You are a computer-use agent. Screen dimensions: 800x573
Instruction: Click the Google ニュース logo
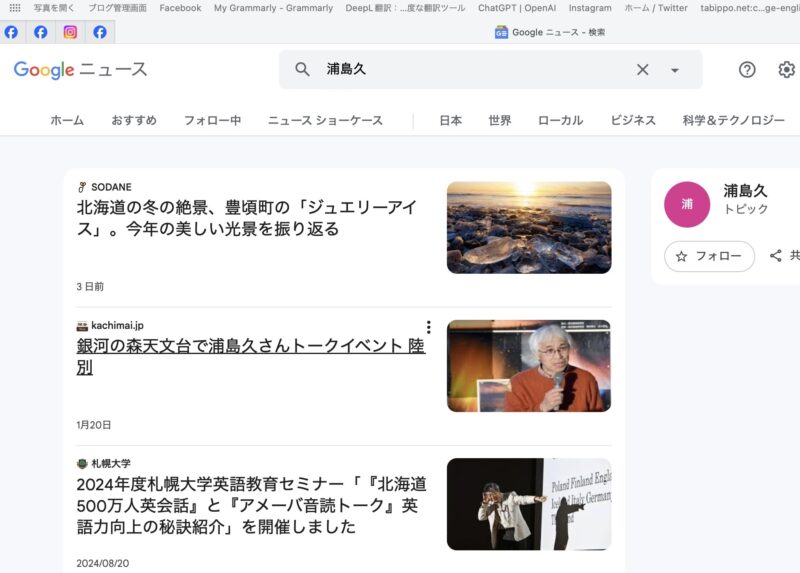pos(81,70)
